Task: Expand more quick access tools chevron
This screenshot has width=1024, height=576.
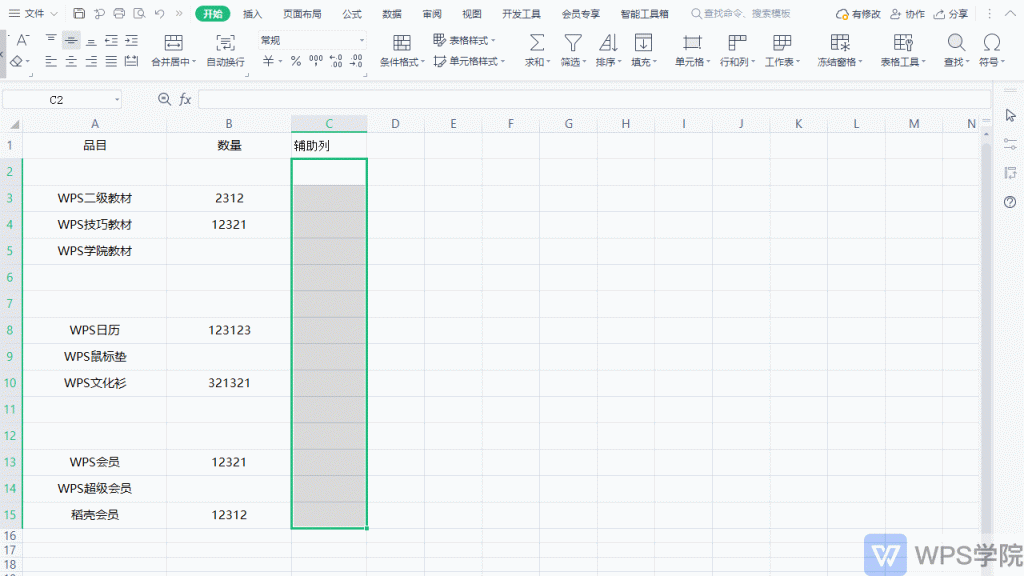Action: [179, 14]
